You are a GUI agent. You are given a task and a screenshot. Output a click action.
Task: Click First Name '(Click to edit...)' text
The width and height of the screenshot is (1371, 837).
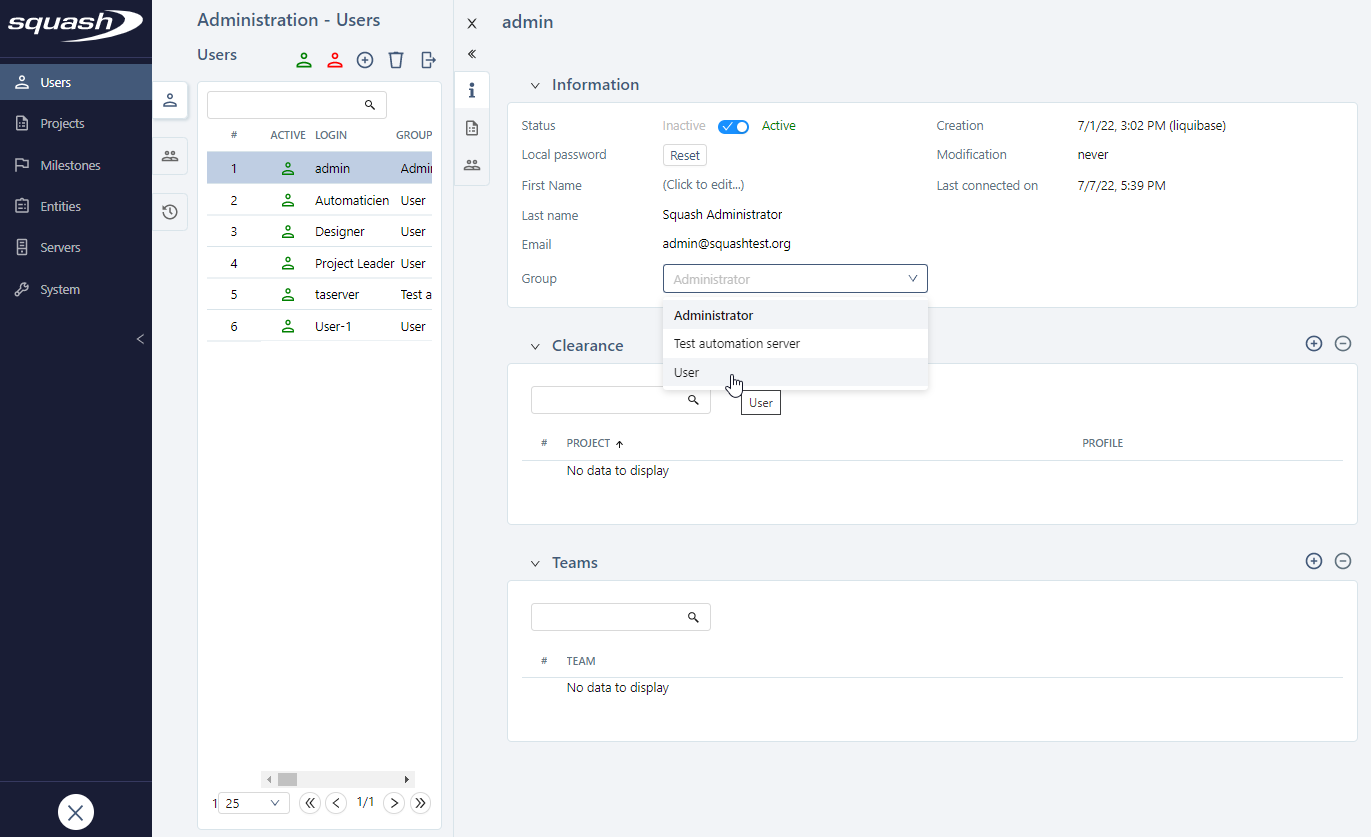point(703,185)
